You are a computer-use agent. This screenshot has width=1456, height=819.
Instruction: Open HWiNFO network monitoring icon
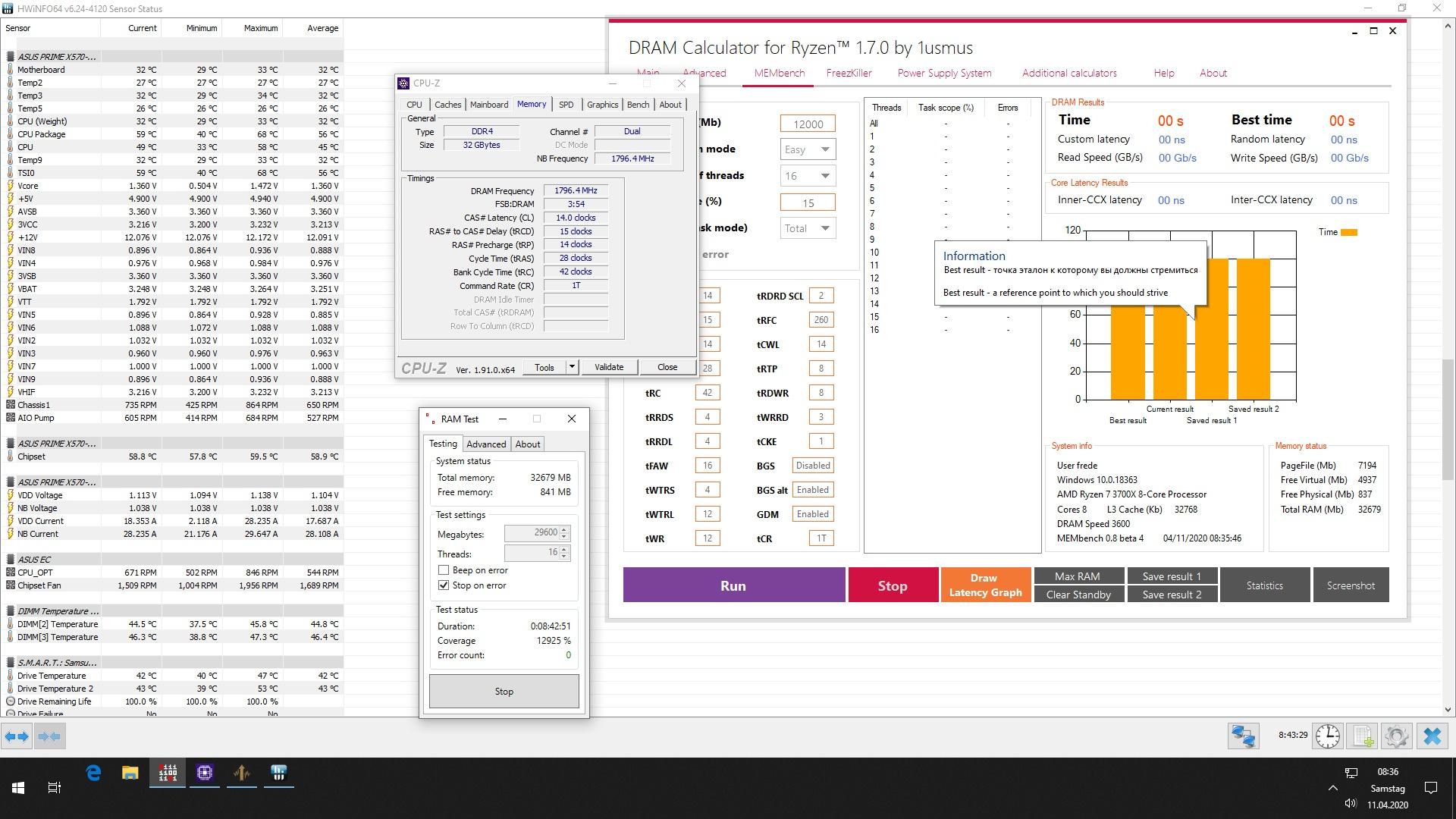tap(1244, 736)
